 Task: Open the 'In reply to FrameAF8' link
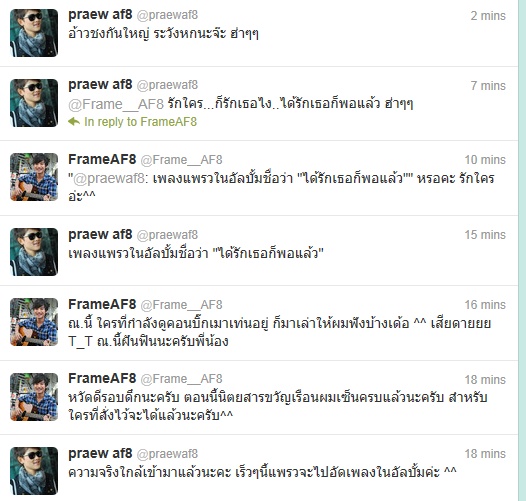(x=140, y=122)
